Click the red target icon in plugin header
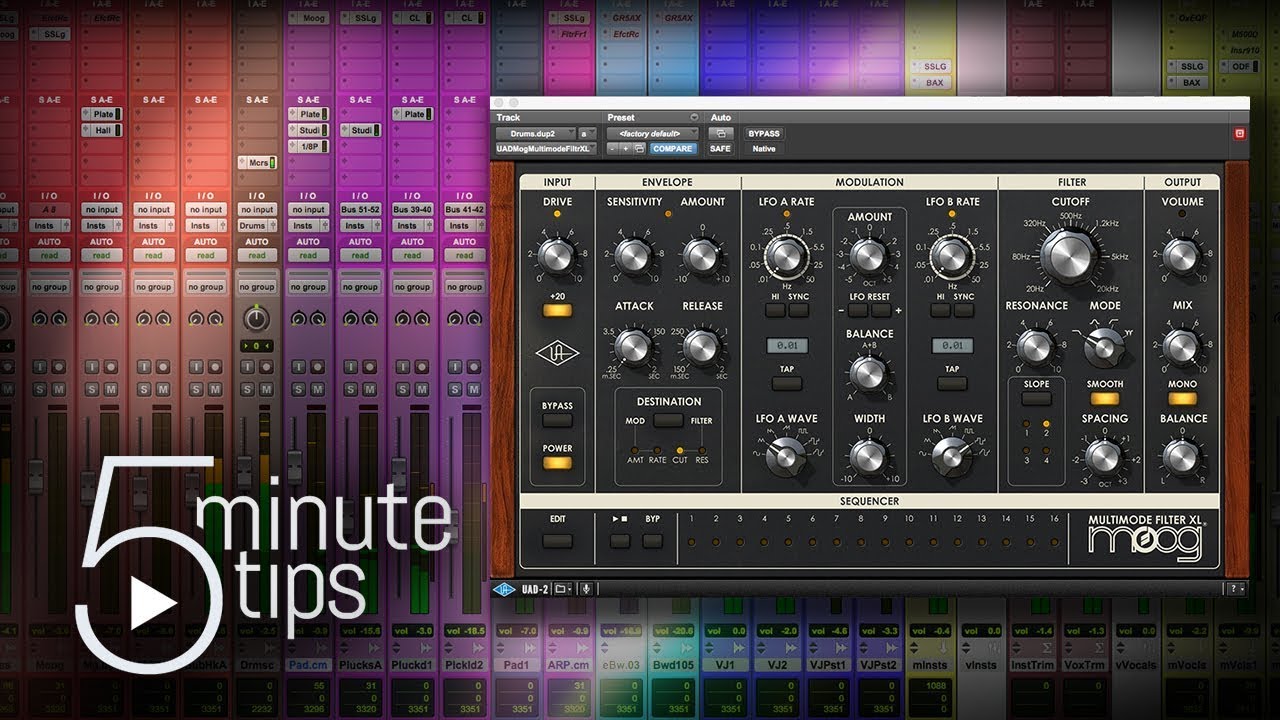 click(1239, 132)
